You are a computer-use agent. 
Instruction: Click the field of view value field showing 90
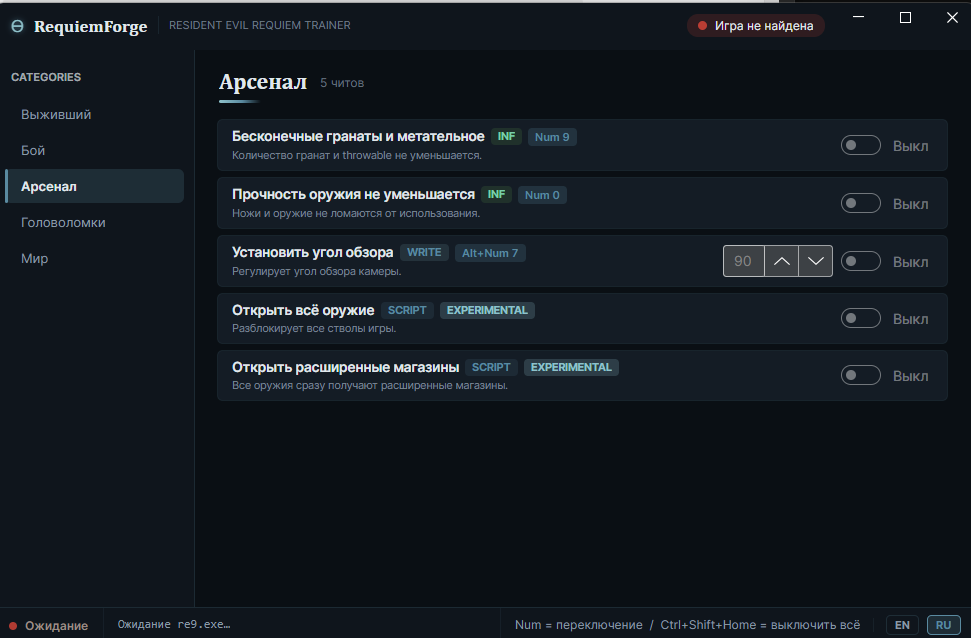(743, 261)
